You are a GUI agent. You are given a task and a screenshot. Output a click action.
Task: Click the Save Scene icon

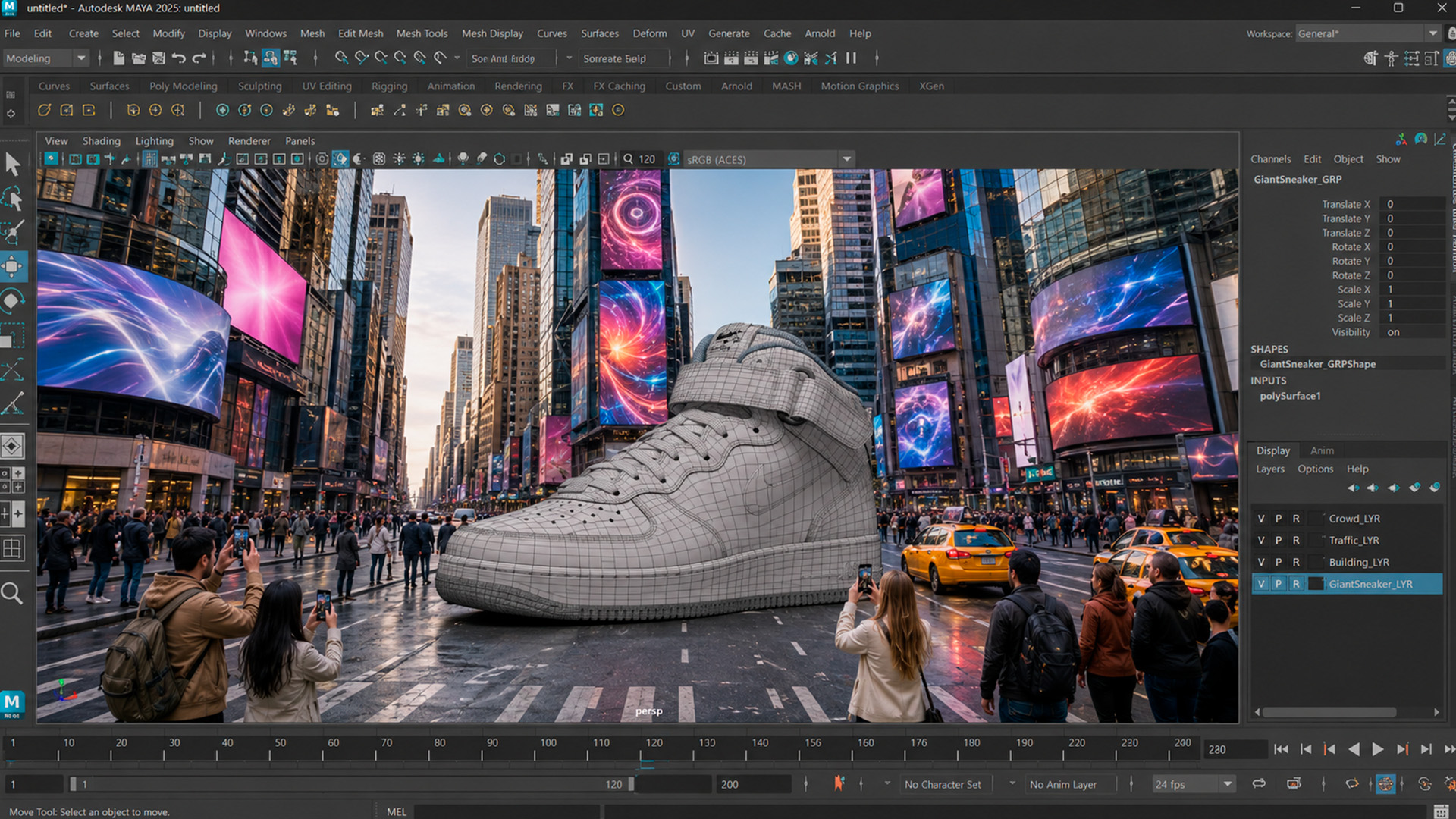coord(158,58)
